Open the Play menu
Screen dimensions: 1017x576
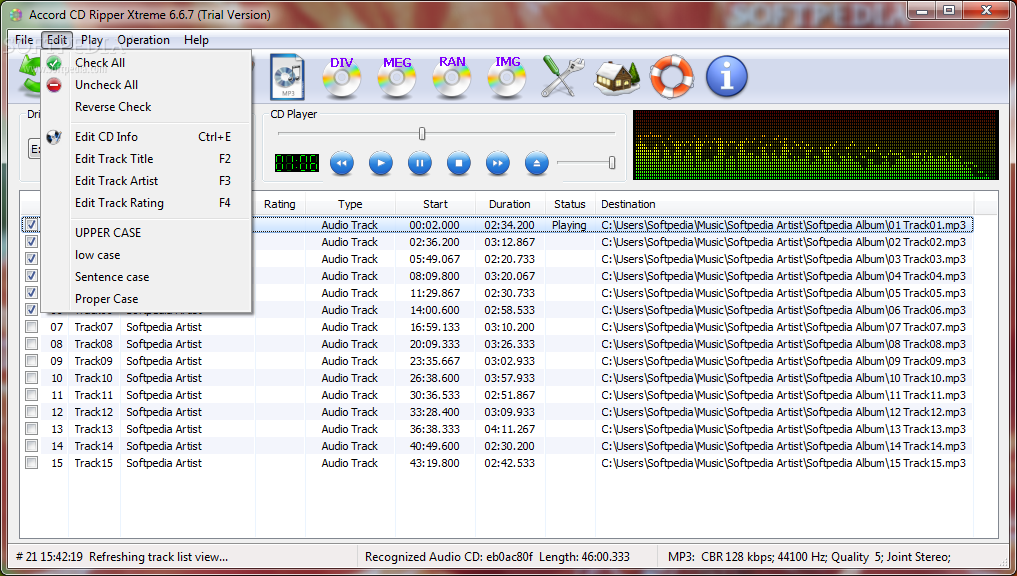tap(91, 40)
